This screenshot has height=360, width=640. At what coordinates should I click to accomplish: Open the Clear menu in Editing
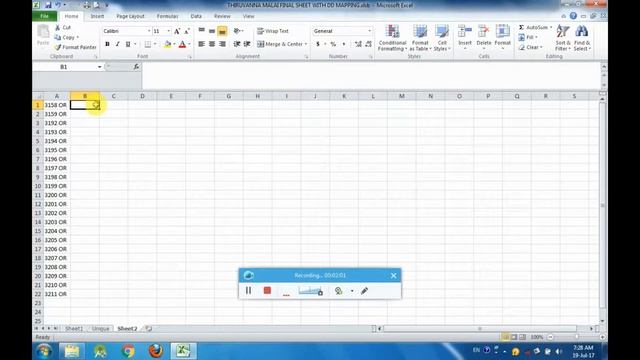click(531, 47)
